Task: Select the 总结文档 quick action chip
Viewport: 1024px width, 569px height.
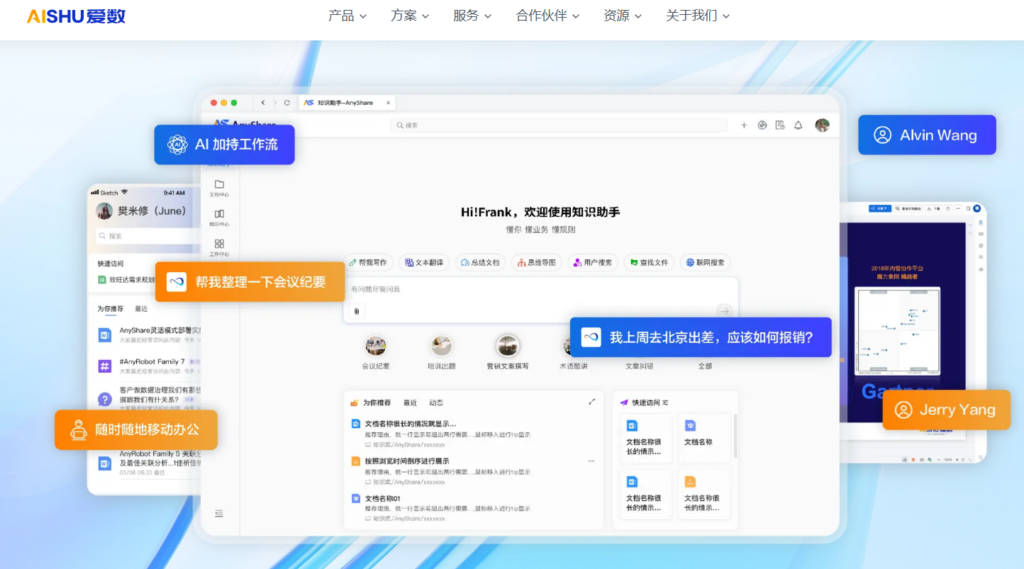Action: (481, 263)
